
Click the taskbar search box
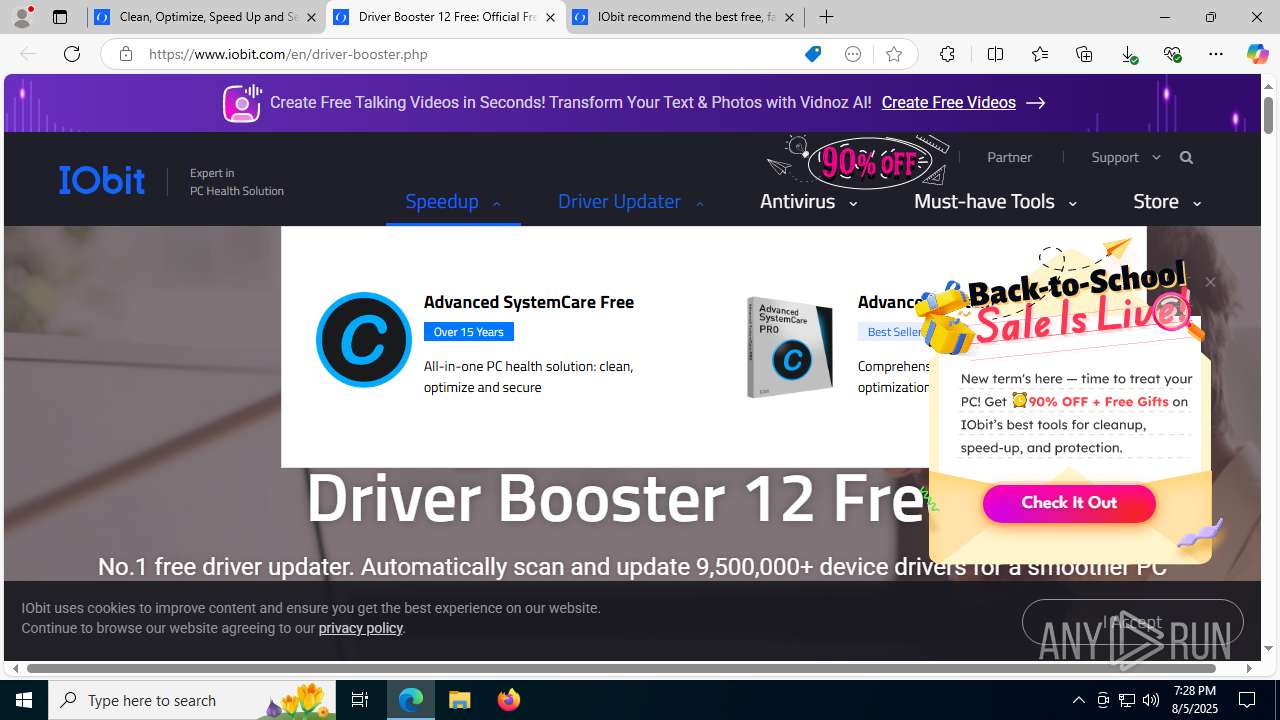tap(192, 700)
